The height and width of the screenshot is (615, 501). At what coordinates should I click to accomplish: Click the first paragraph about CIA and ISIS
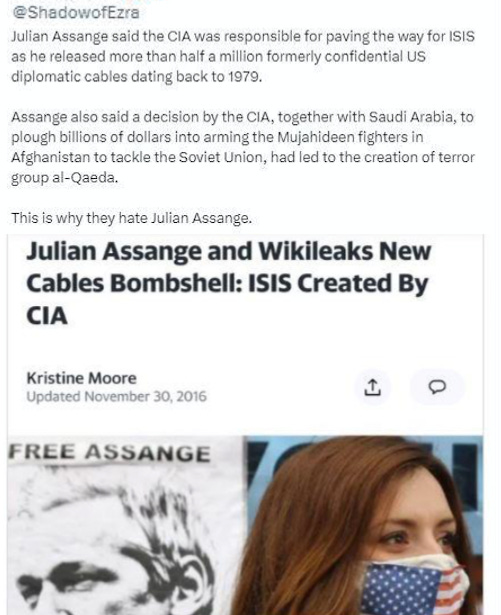coord(243,56)
